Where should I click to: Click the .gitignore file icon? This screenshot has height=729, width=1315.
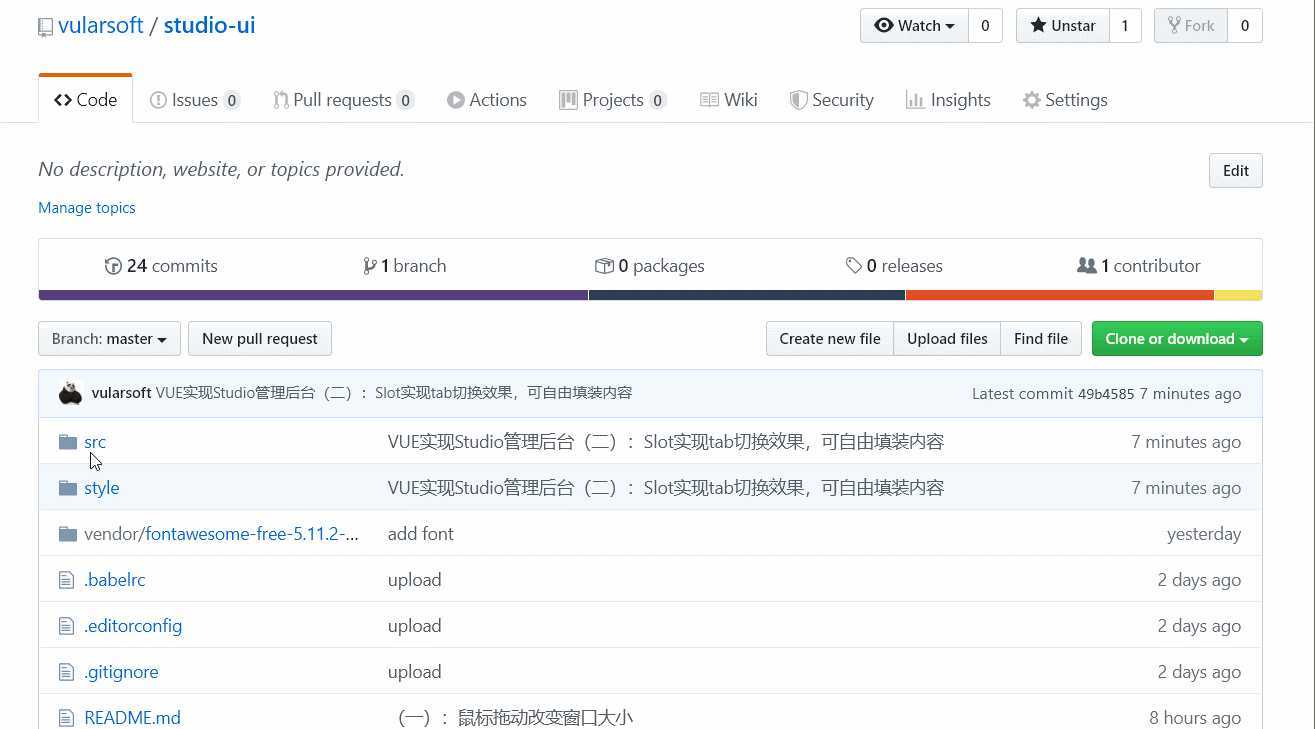(66, 672)
